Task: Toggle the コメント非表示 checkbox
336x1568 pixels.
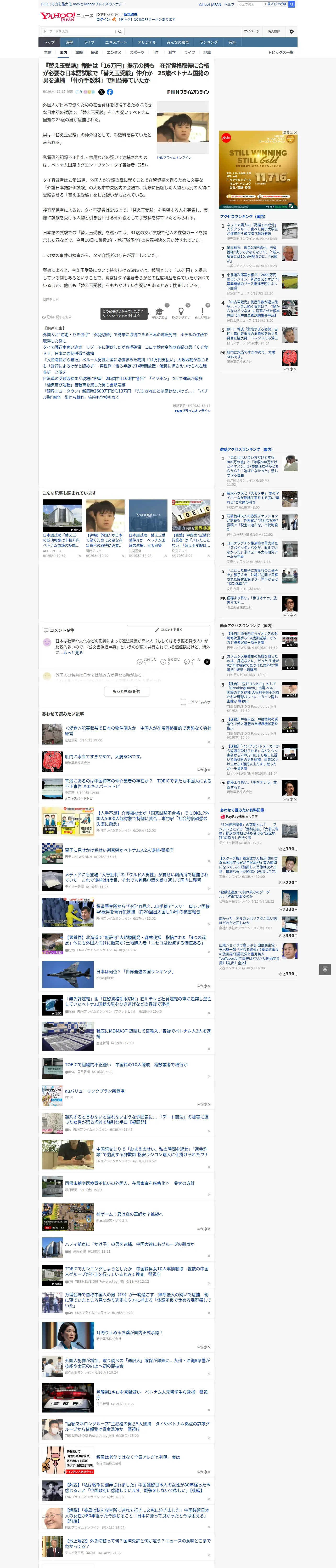Action: [183, 702]
